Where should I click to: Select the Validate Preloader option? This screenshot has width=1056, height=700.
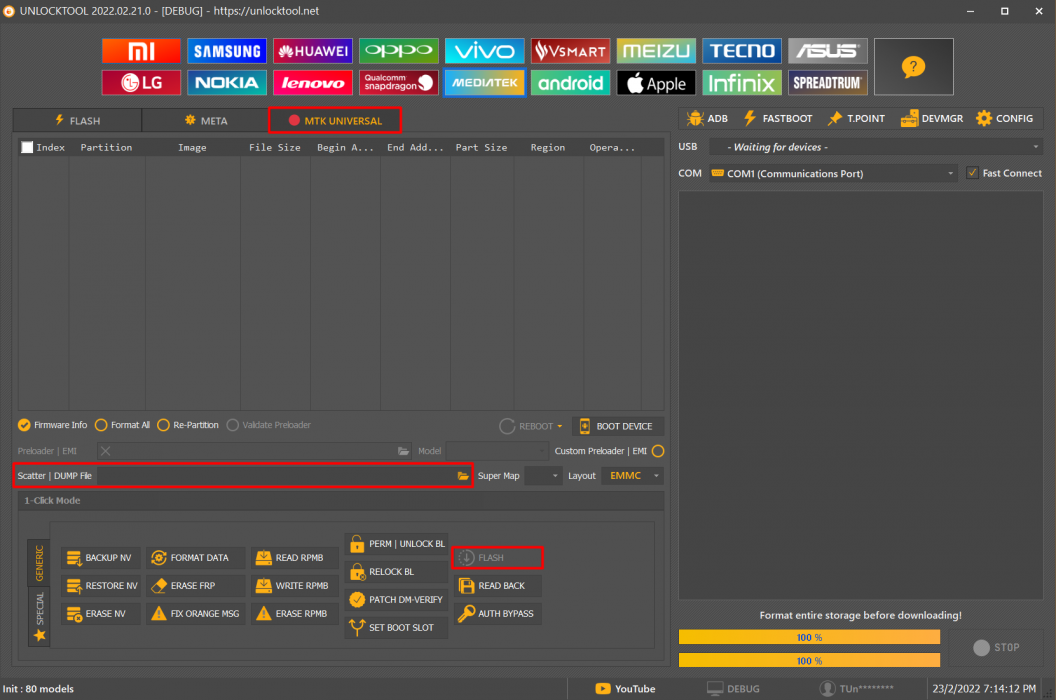(x=269, y=425)
